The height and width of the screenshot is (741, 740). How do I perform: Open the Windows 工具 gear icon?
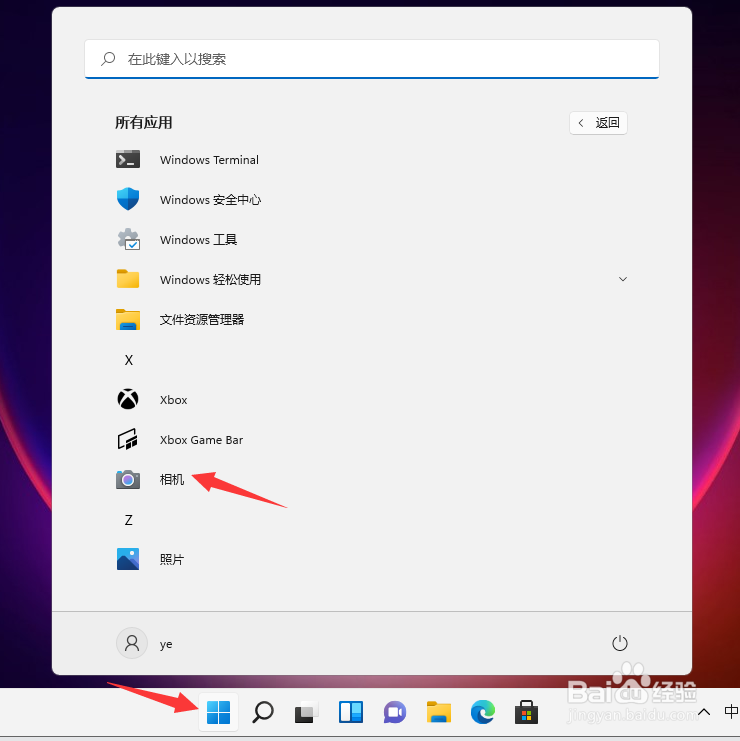pyautogui.click(x=128, y=239)
